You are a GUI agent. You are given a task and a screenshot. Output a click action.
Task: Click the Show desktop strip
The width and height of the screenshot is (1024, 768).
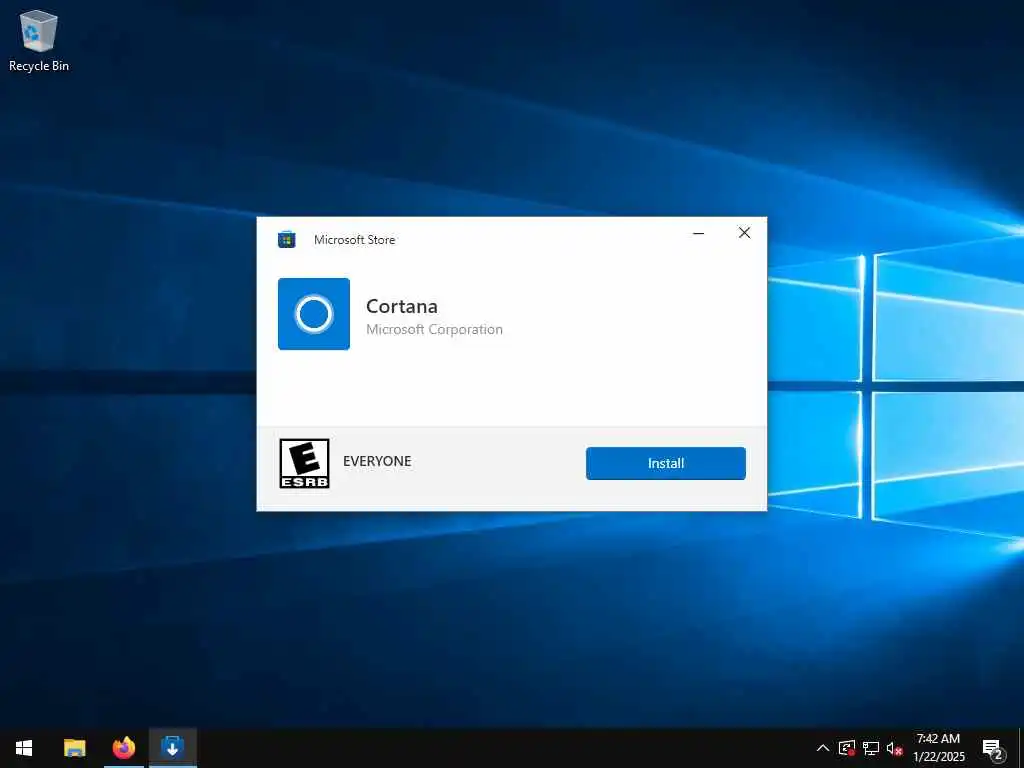pyautogui.click(x=1021, y=748)
